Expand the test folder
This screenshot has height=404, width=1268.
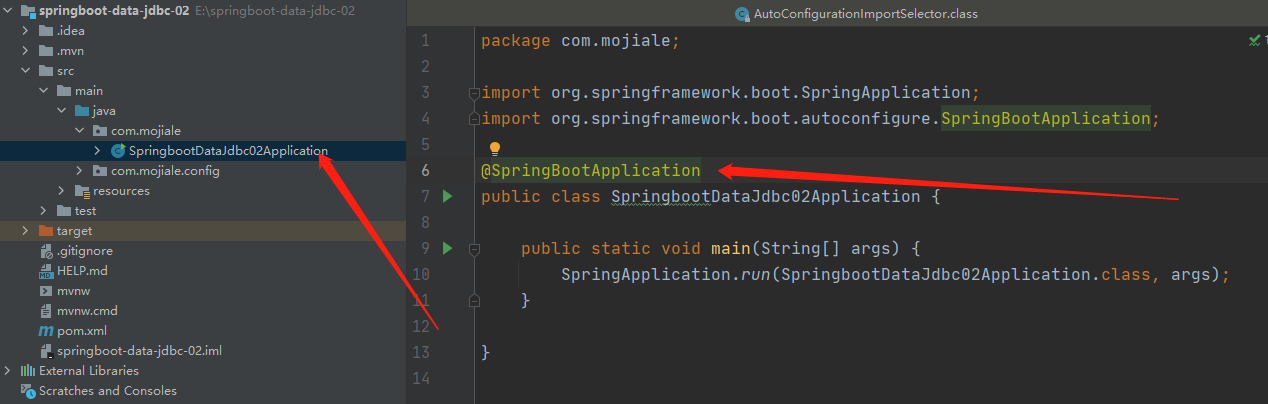pos(44,211)
